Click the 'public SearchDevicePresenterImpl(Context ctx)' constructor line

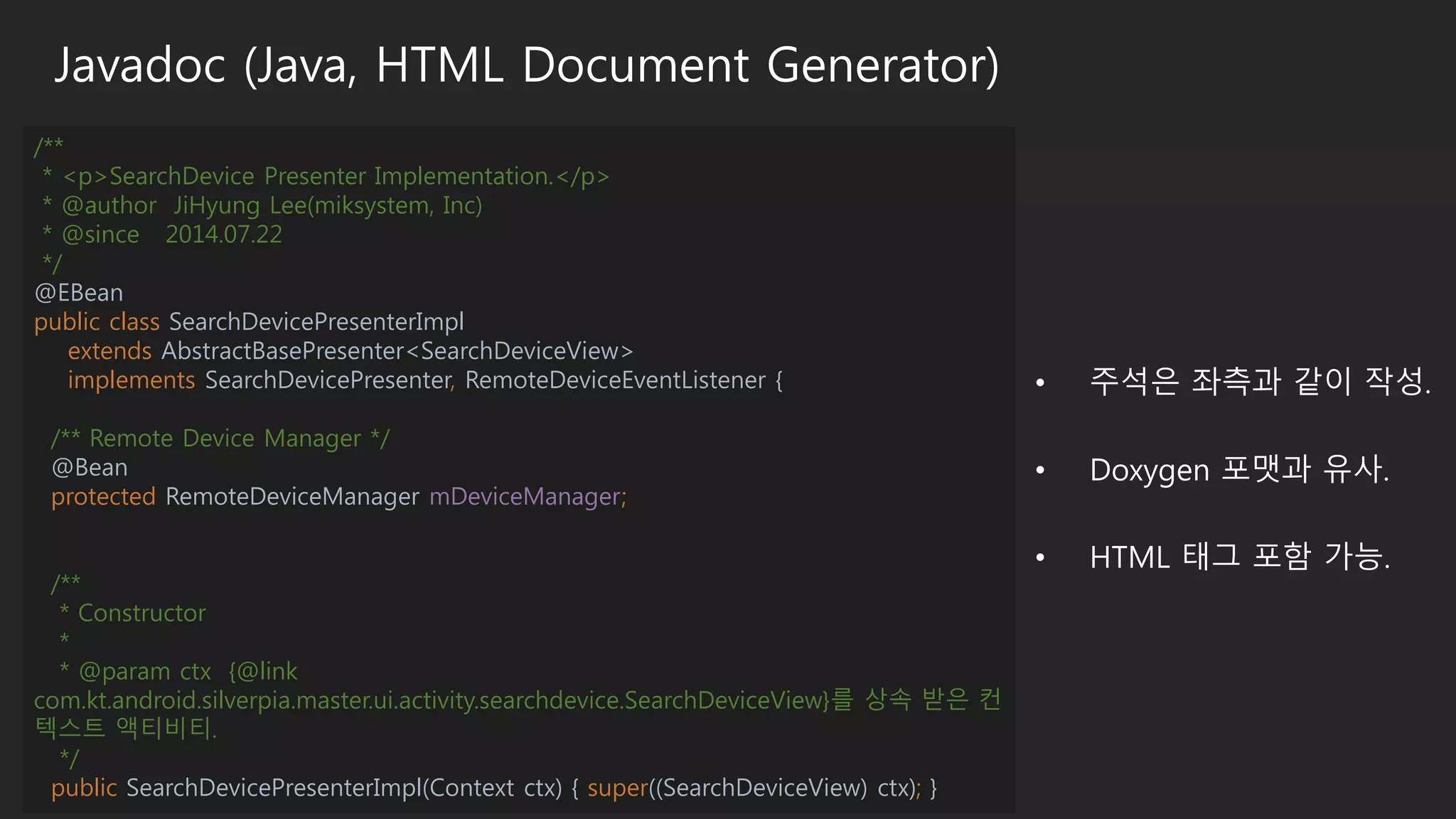pos(494,788)
